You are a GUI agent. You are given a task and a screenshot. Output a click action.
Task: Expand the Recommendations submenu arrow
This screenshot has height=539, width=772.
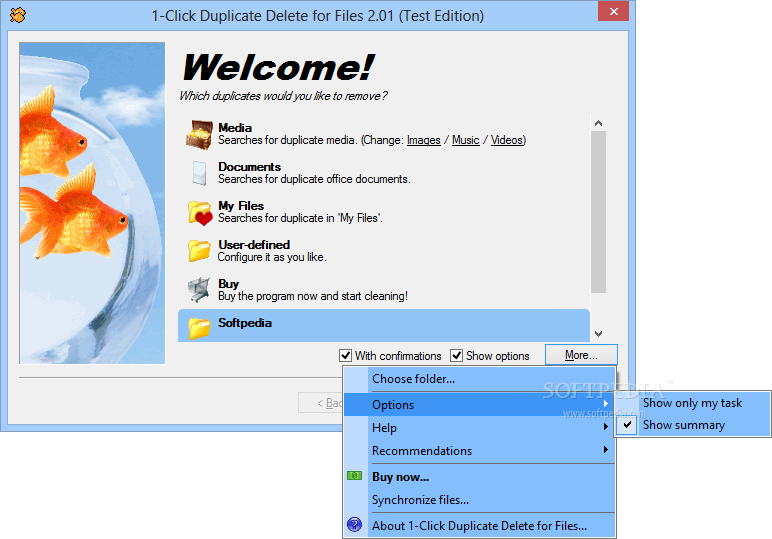pos(606,449)
